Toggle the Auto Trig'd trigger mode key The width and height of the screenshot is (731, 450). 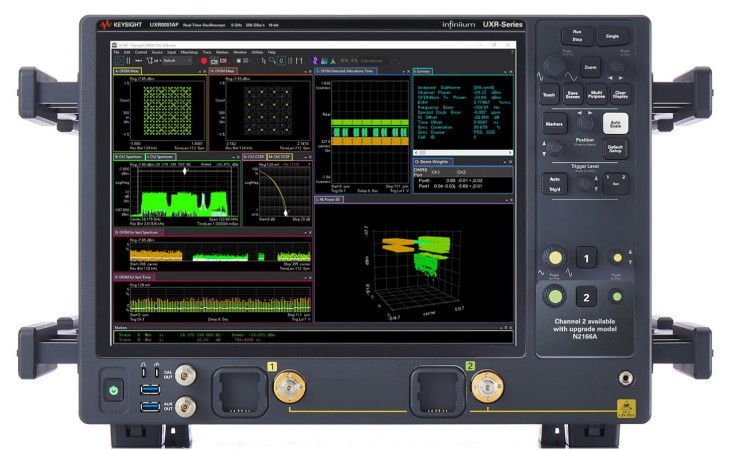click(x=554, y=184)
